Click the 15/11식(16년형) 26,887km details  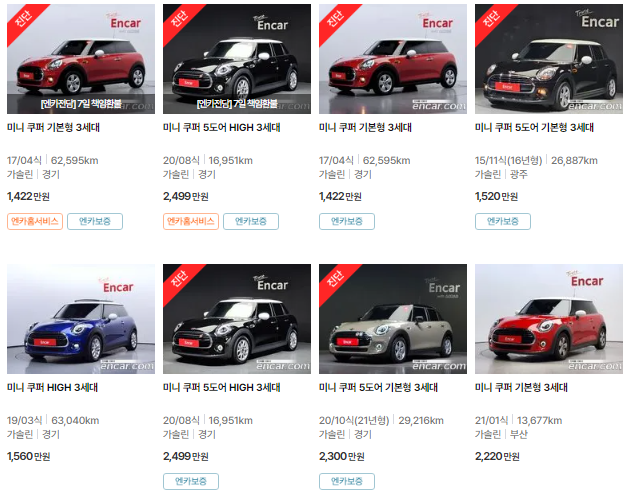[536, 160]
